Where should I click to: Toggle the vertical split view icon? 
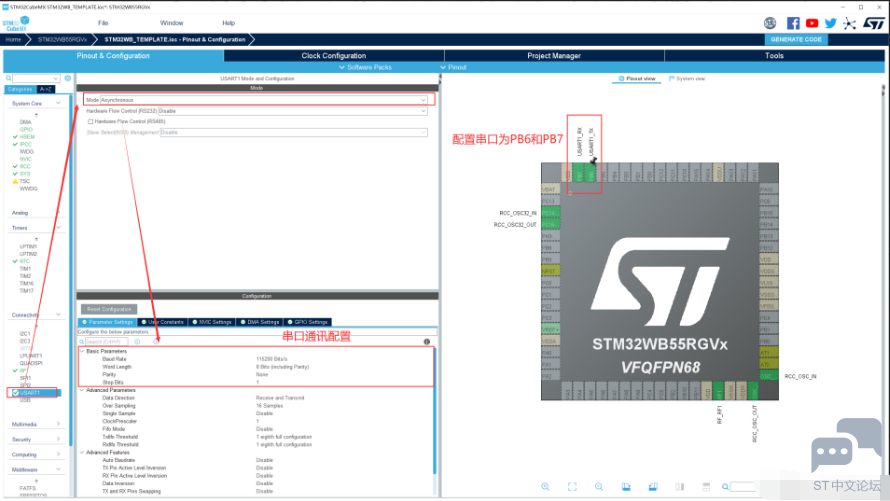tap(679, 487)
